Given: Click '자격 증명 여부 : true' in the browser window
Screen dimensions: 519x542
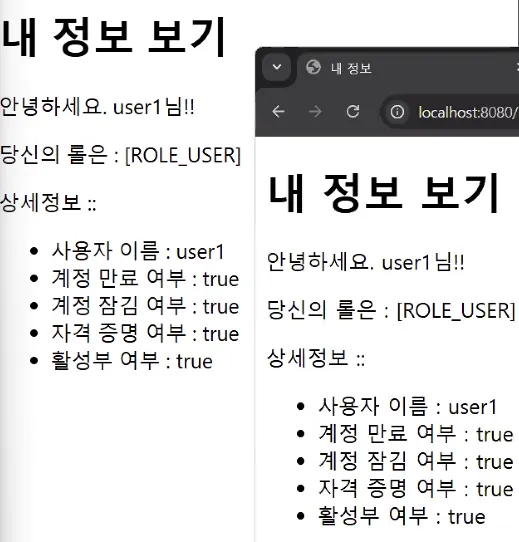Looking at the screenshot, I should (x=416, y=488).
